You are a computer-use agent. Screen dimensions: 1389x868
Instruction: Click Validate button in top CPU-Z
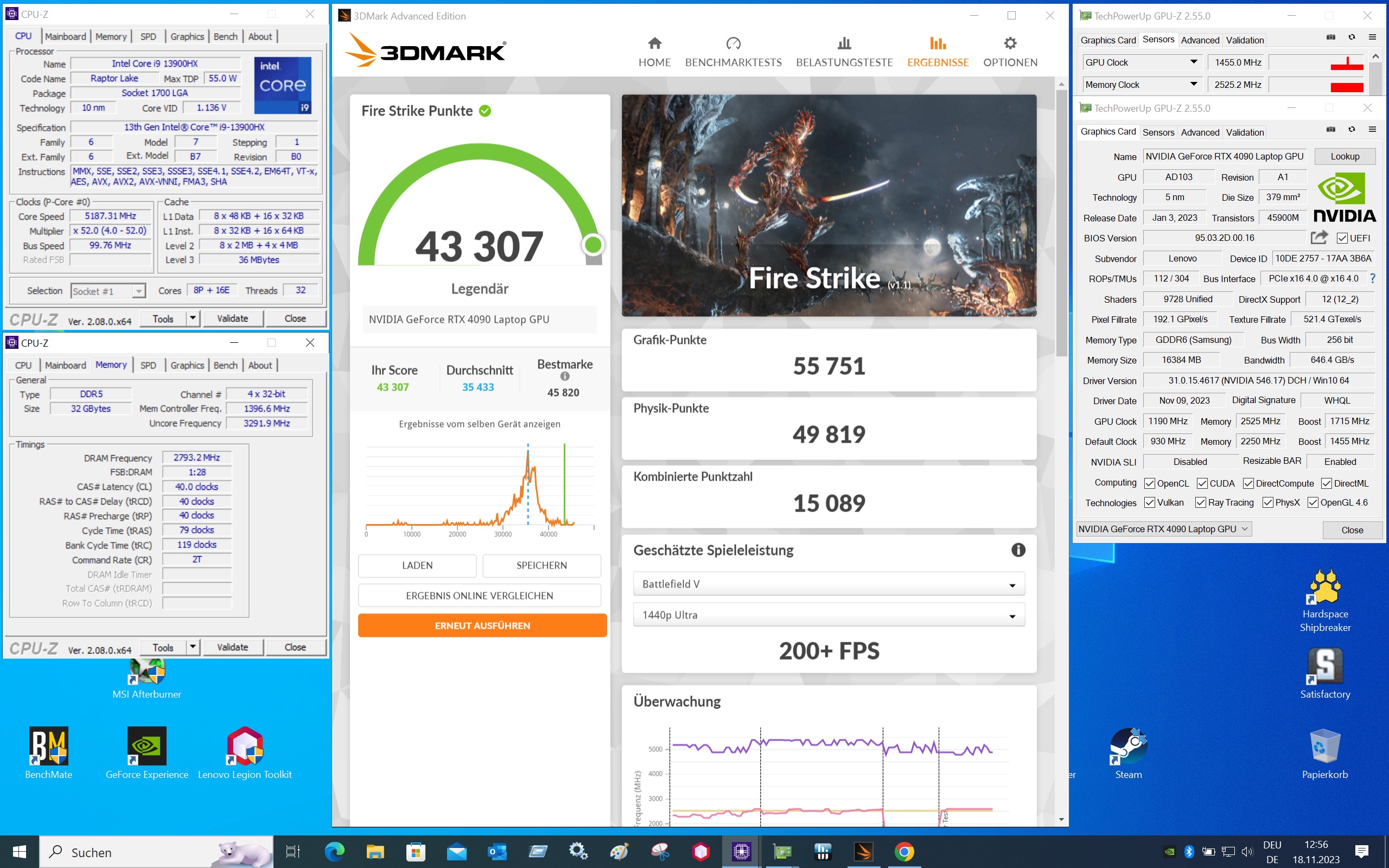pyautogui.click(x=232, y=318)
